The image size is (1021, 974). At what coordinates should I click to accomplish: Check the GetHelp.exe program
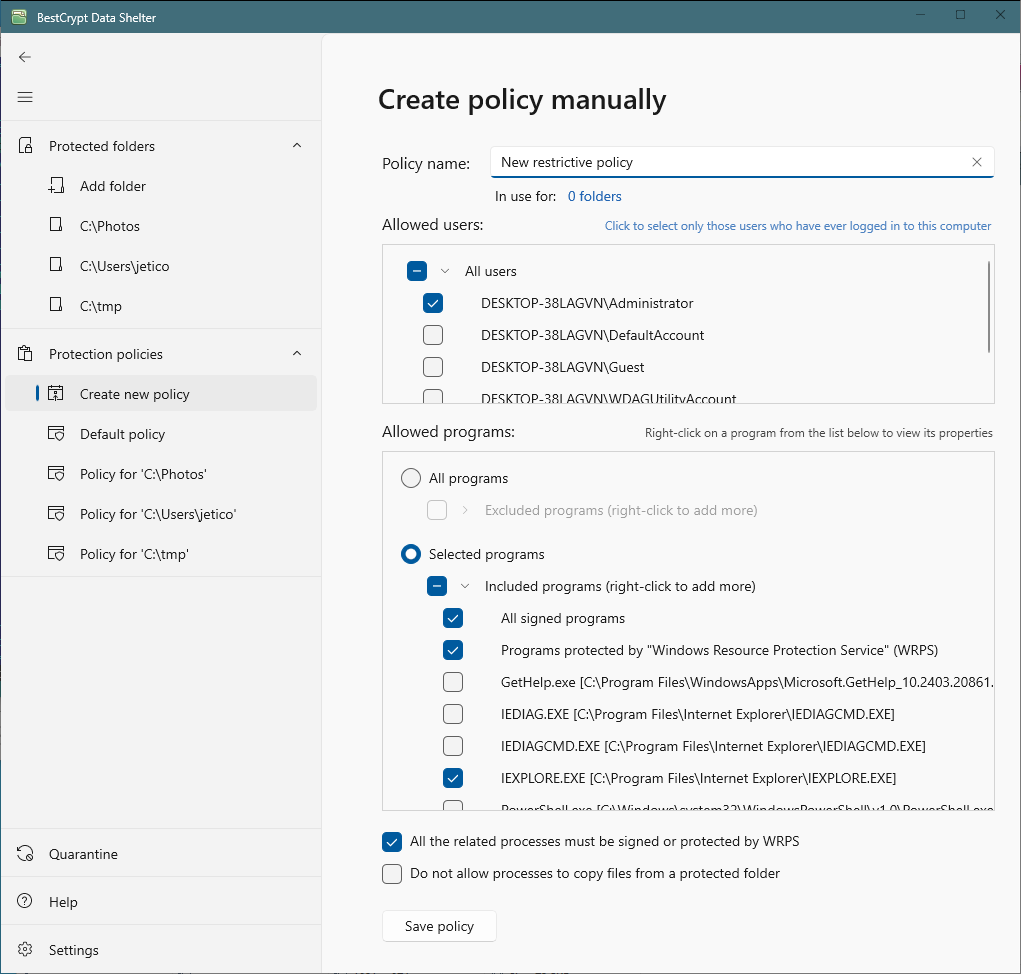pos(453,682)
